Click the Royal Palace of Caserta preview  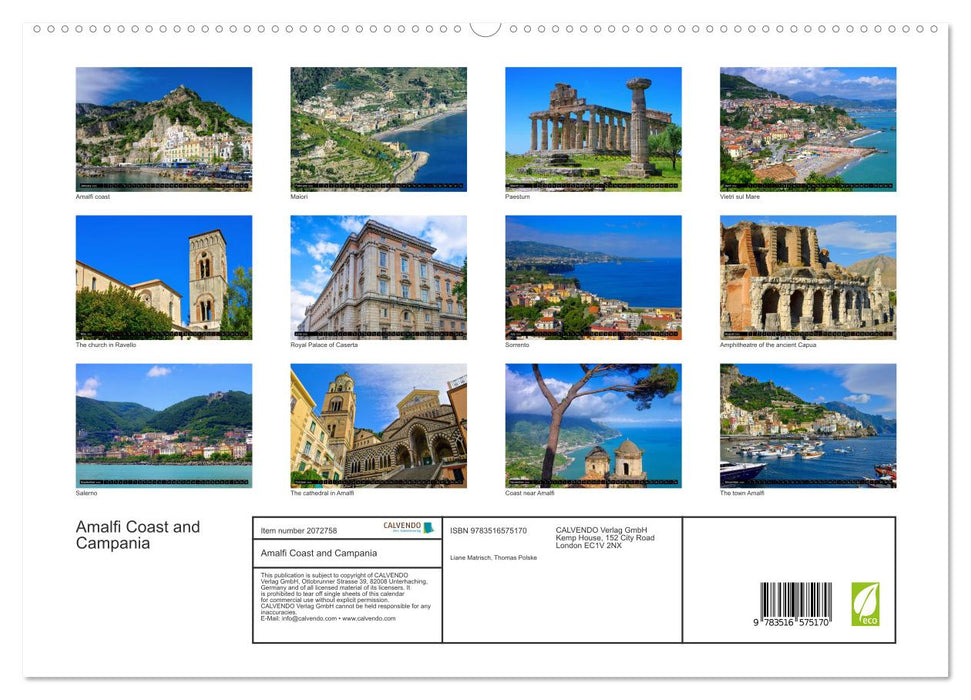[378, 277]
